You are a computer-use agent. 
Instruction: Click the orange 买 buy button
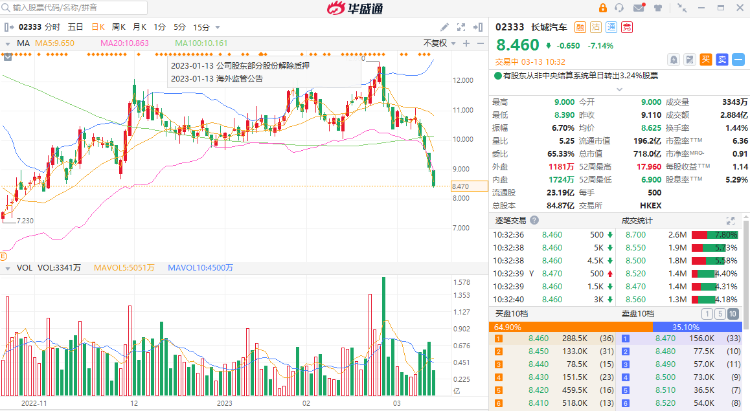(x=706, y=60)
